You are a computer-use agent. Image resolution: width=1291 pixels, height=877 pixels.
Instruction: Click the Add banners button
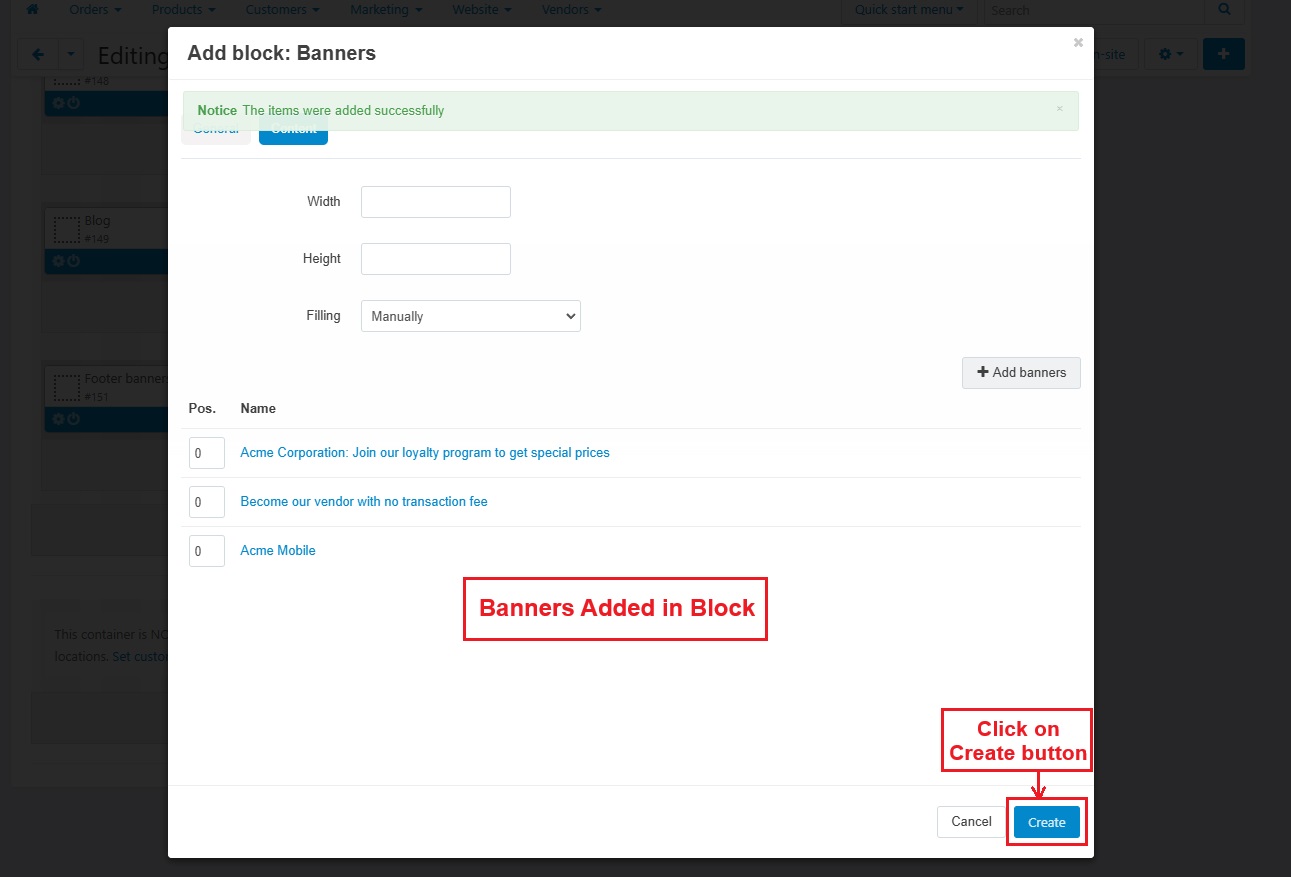click(1021, 372)
